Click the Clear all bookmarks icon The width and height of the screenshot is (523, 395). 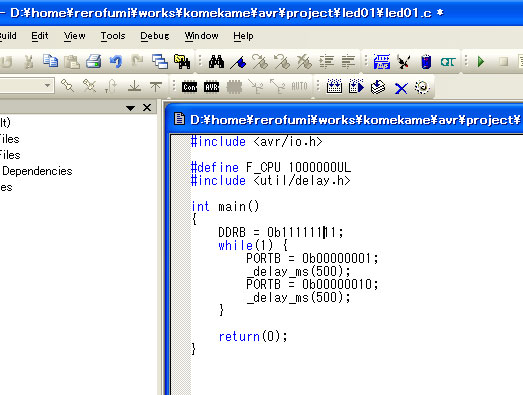(x=304, y=62)
